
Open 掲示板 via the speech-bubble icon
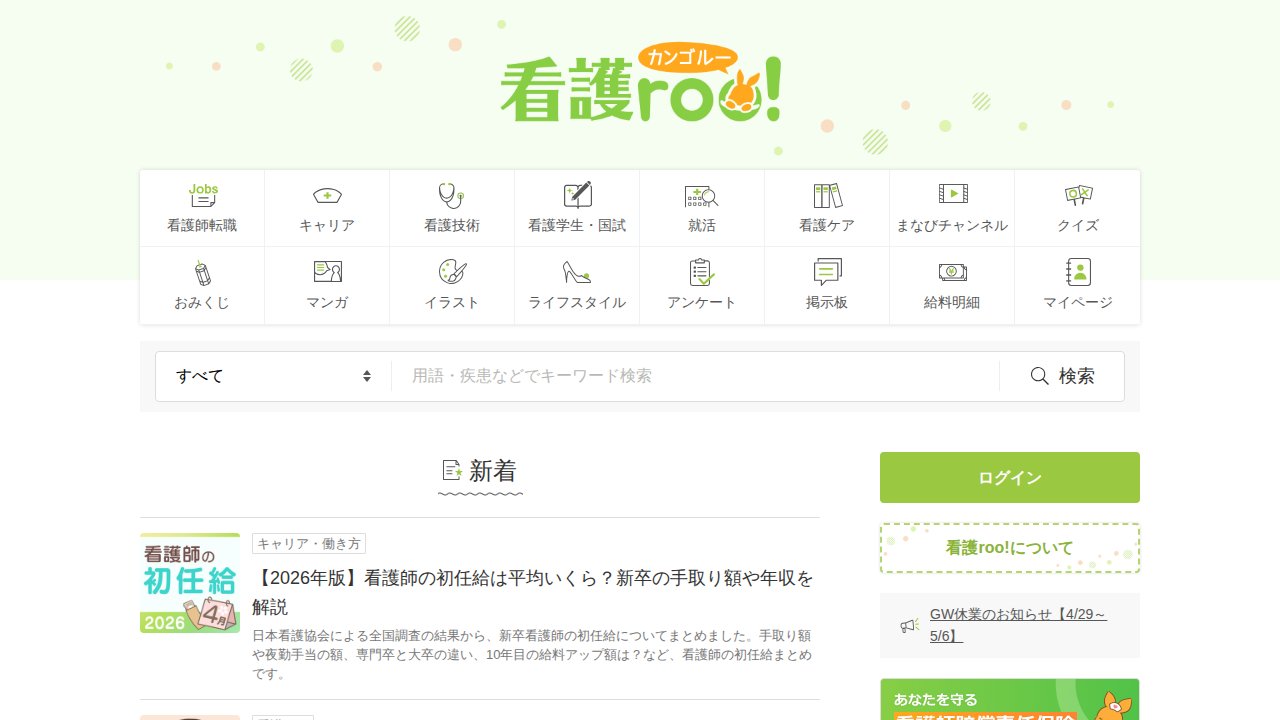pyautogui.click(x=826, y=284)
